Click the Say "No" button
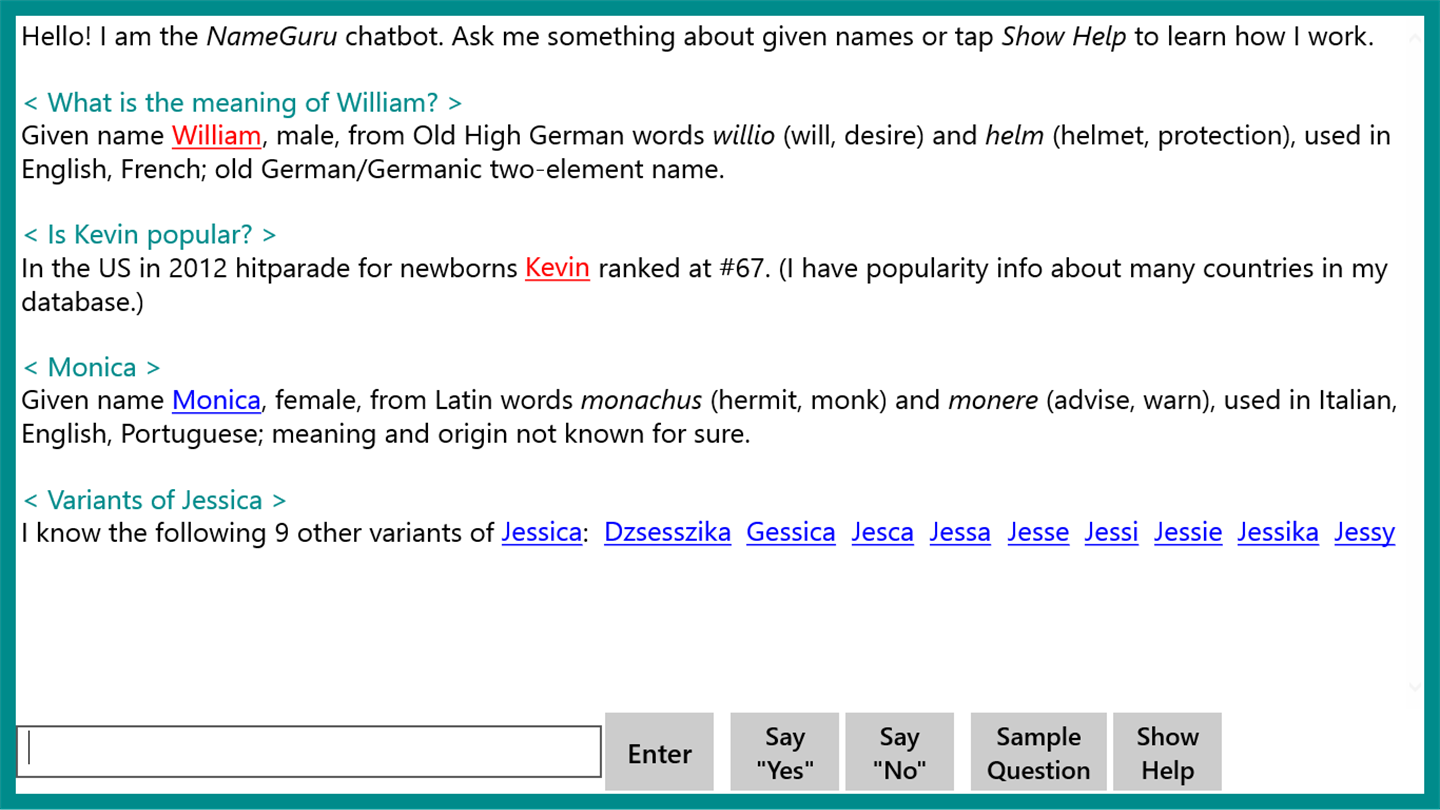This screenshot has height=810, width=1440. 899,752
